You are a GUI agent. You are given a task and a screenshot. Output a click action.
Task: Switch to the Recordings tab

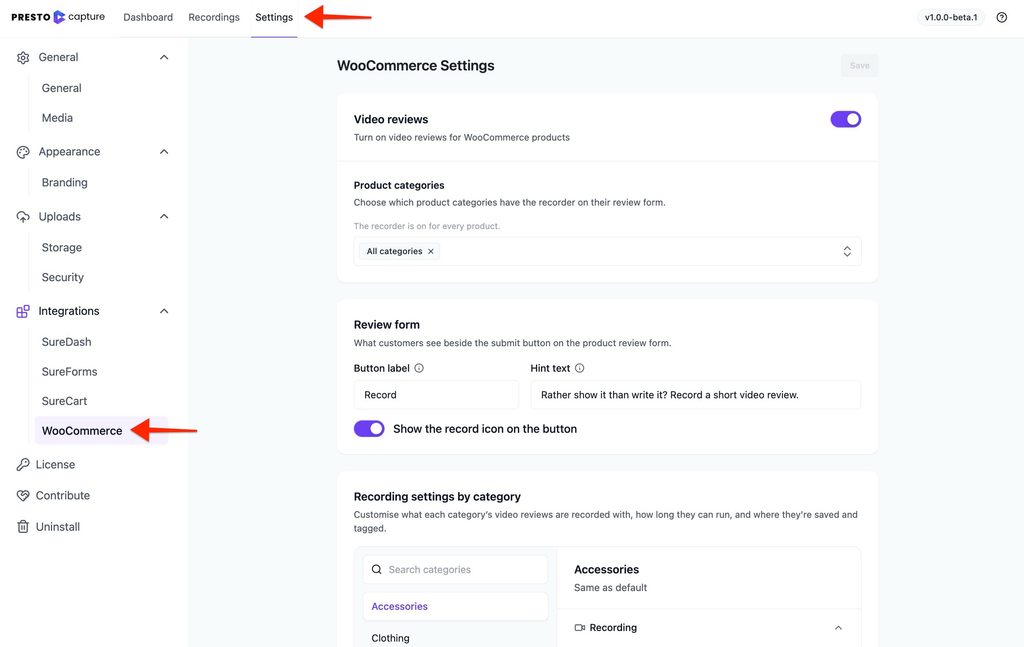click(x=214, y=18)
